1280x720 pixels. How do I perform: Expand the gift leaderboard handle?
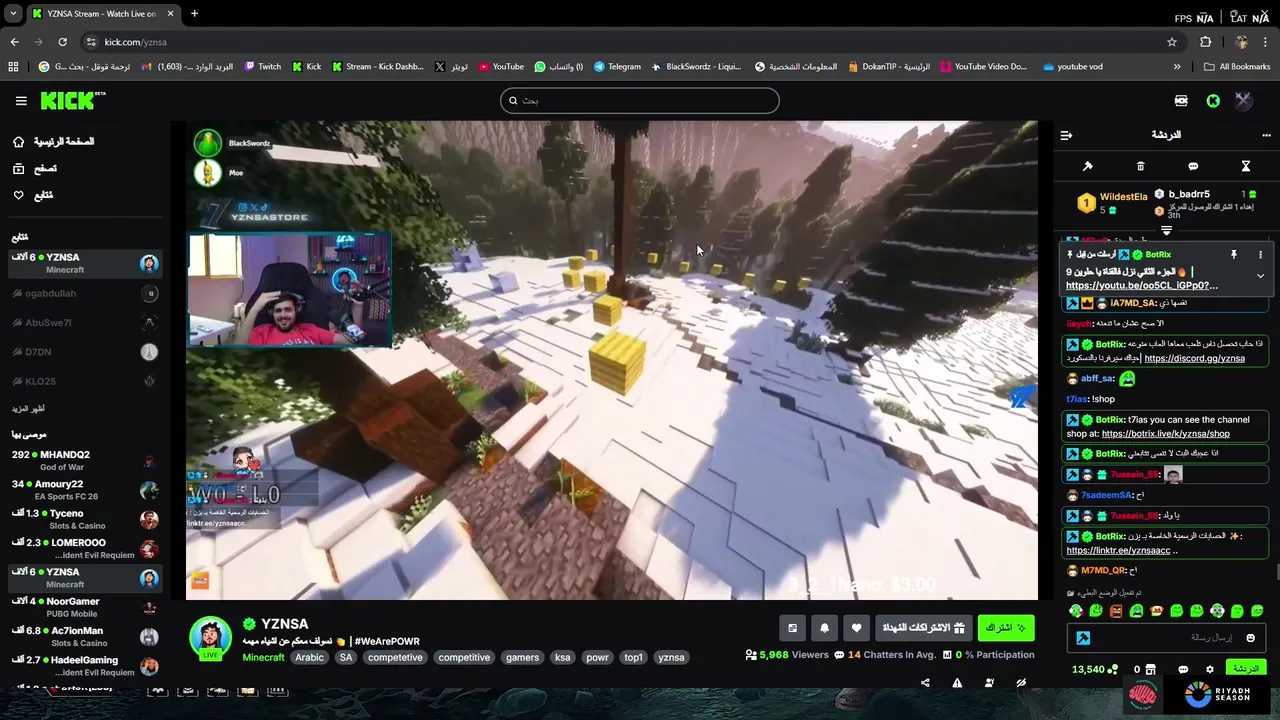click(x=1166, y=231)
